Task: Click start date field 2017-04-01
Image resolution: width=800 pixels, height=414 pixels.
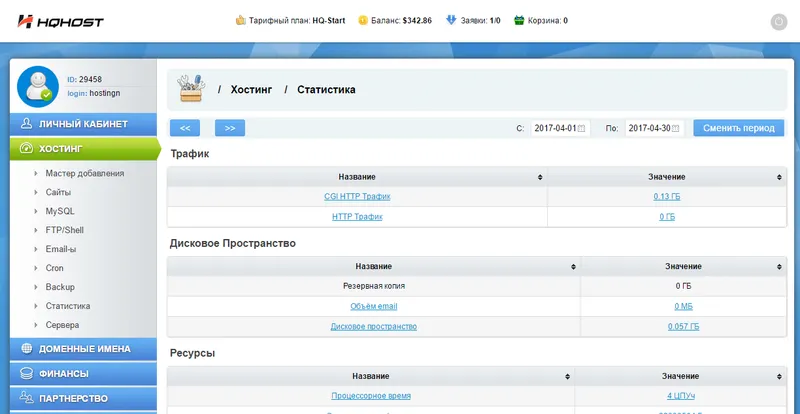Action: click(560, 128)
